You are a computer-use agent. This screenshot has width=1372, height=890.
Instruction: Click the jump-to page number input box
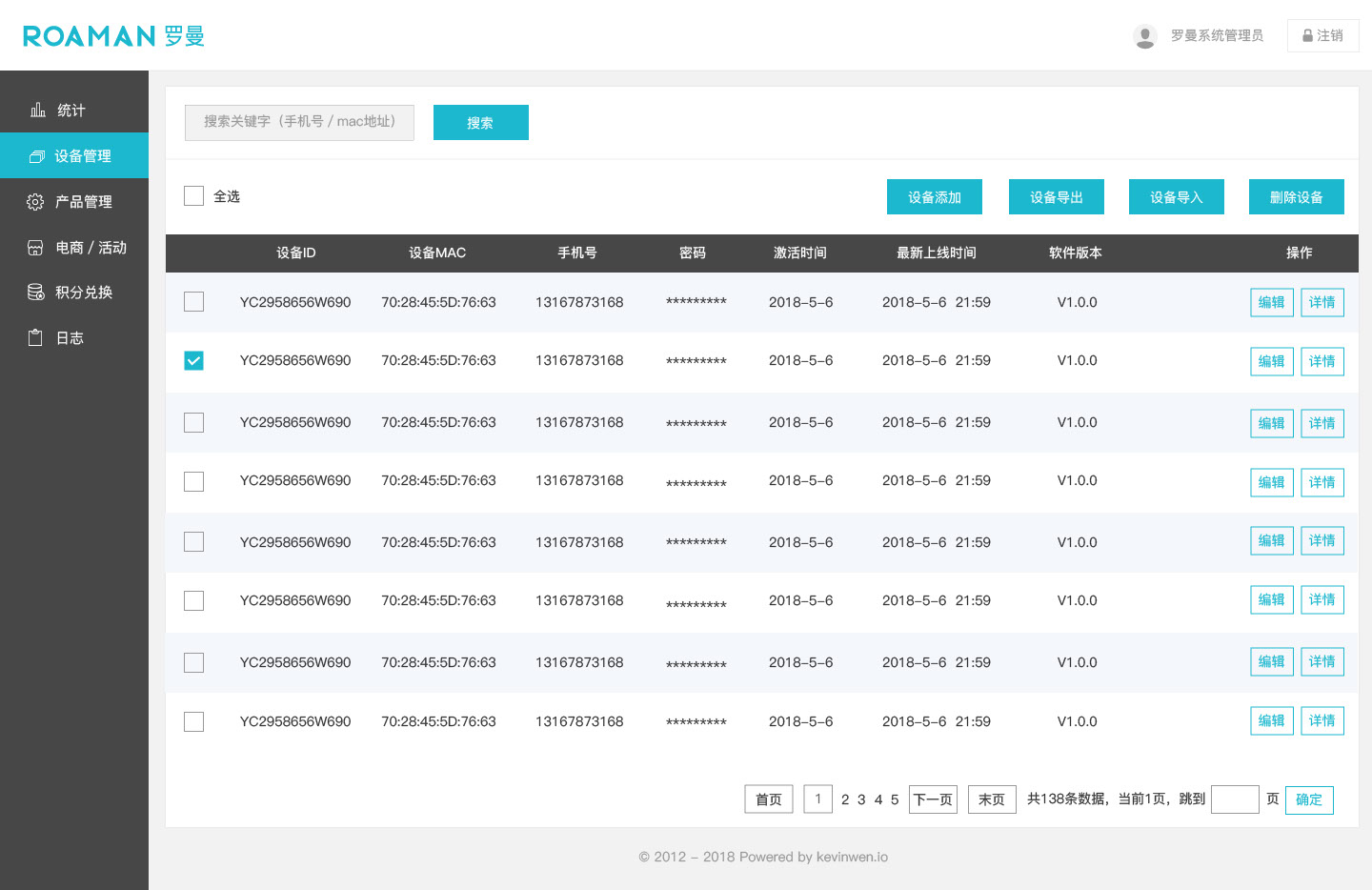point(1235,799)
